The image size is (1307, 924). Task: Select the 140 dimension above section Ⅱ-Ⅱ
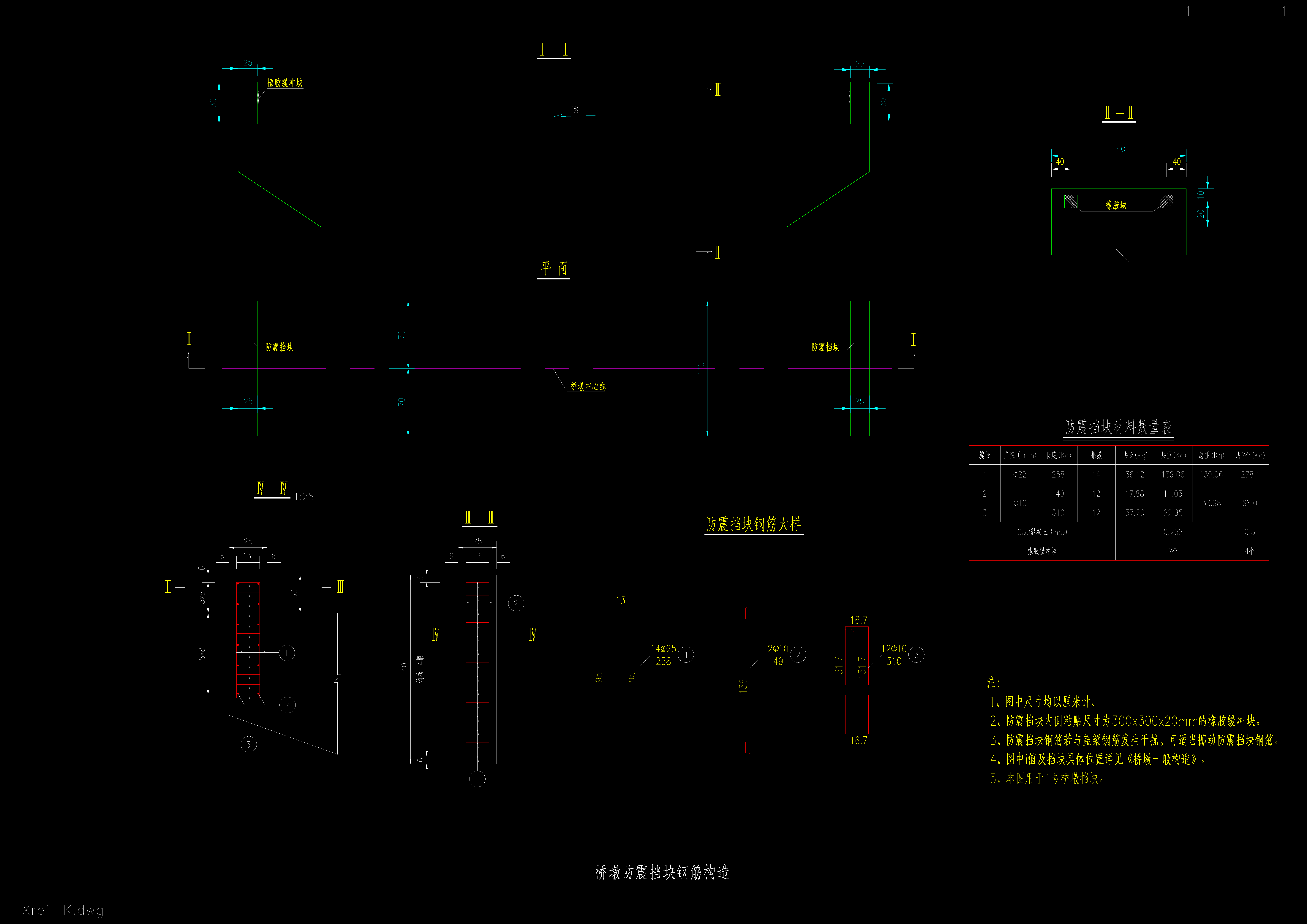coord(1119,149)
